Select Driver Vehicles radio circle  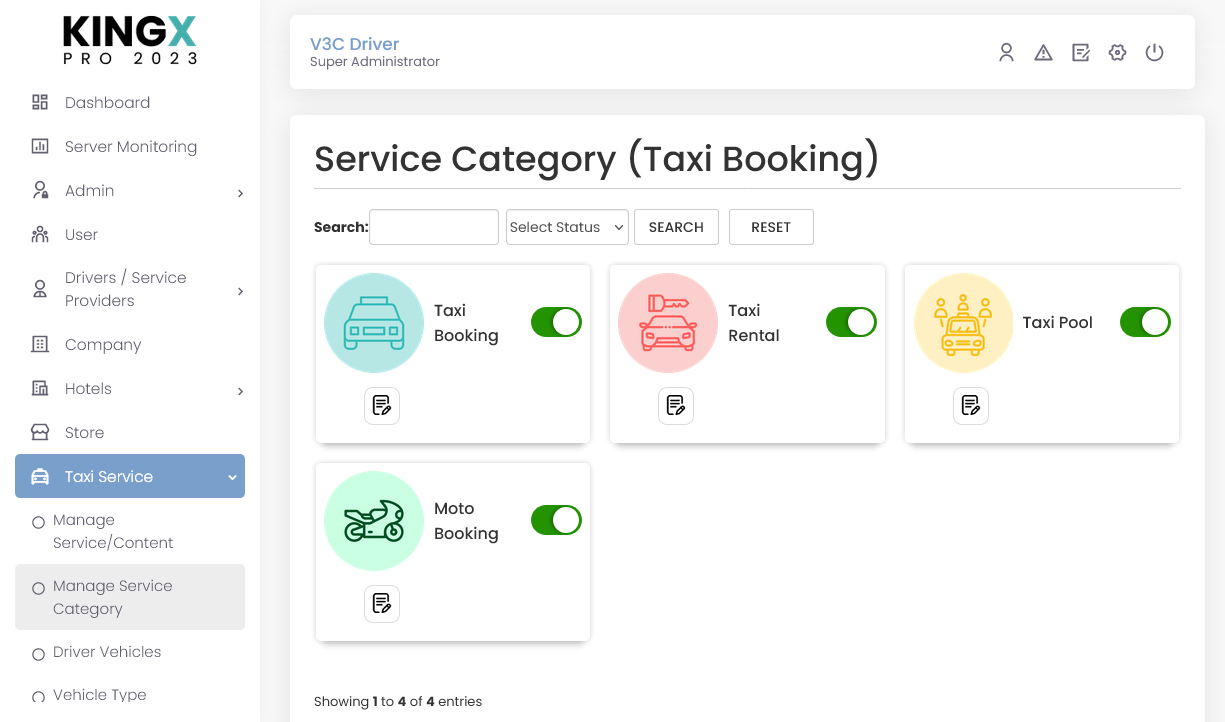point(39,654)
